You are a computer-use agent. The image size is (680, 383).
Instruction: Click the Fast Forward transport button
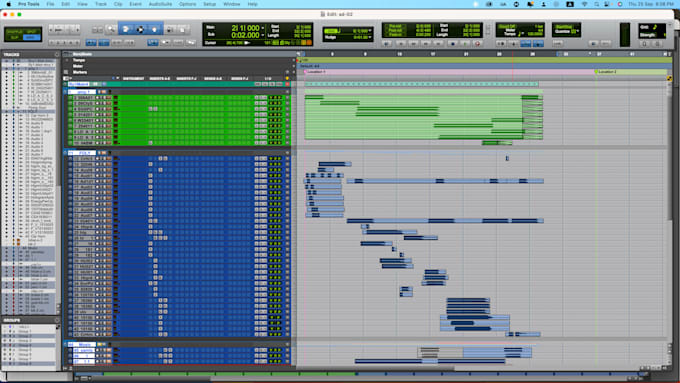(x=425, y=44)
